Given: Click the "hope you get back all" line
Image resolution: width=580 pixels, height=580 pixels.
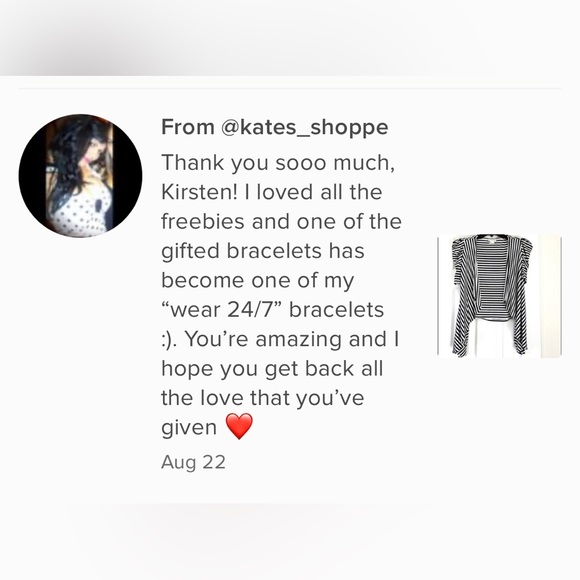Looking at the screenshot, I should 272,369.
